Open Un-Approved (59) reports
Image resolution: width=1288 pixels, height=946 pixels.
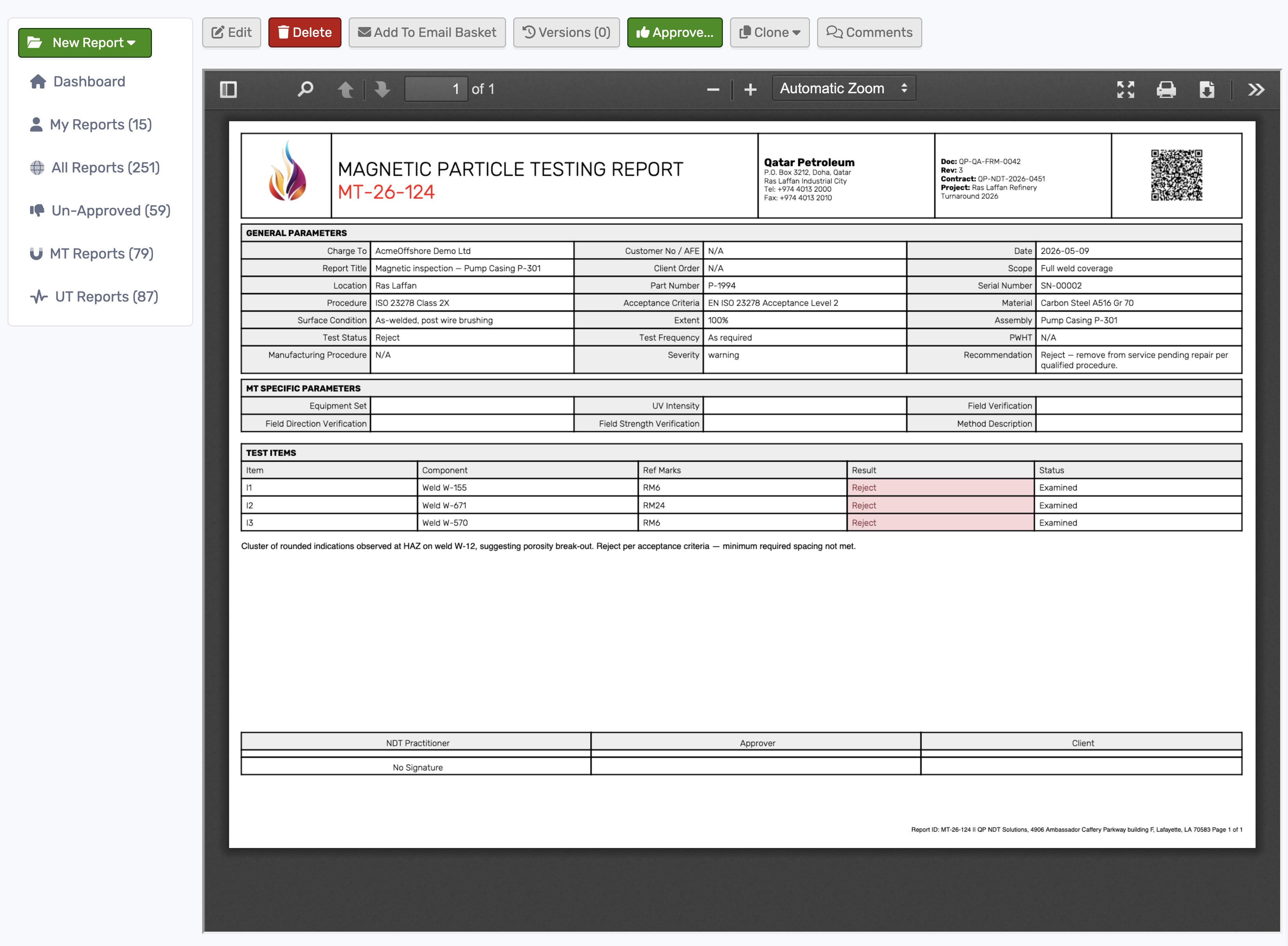(x=100, y=210)
